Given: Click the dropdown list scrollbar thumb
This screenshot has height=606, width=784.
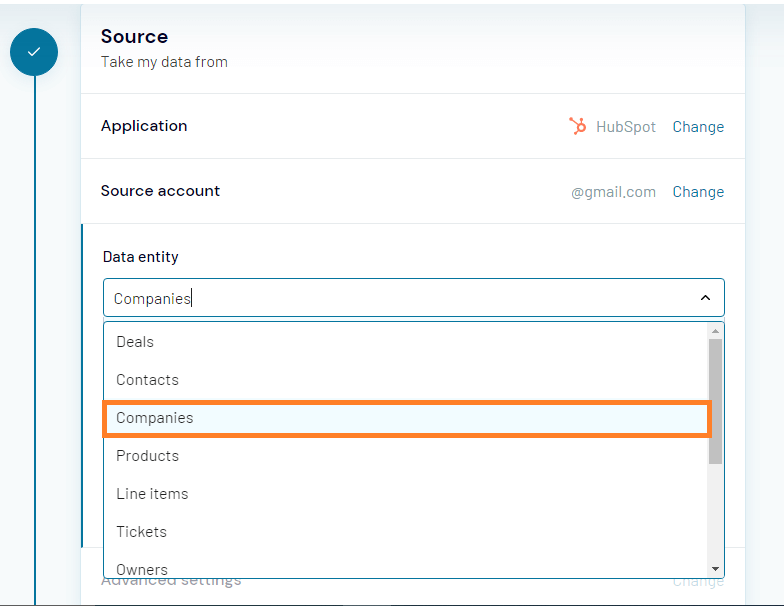Looking at the screenshot, I should [715, 400].
